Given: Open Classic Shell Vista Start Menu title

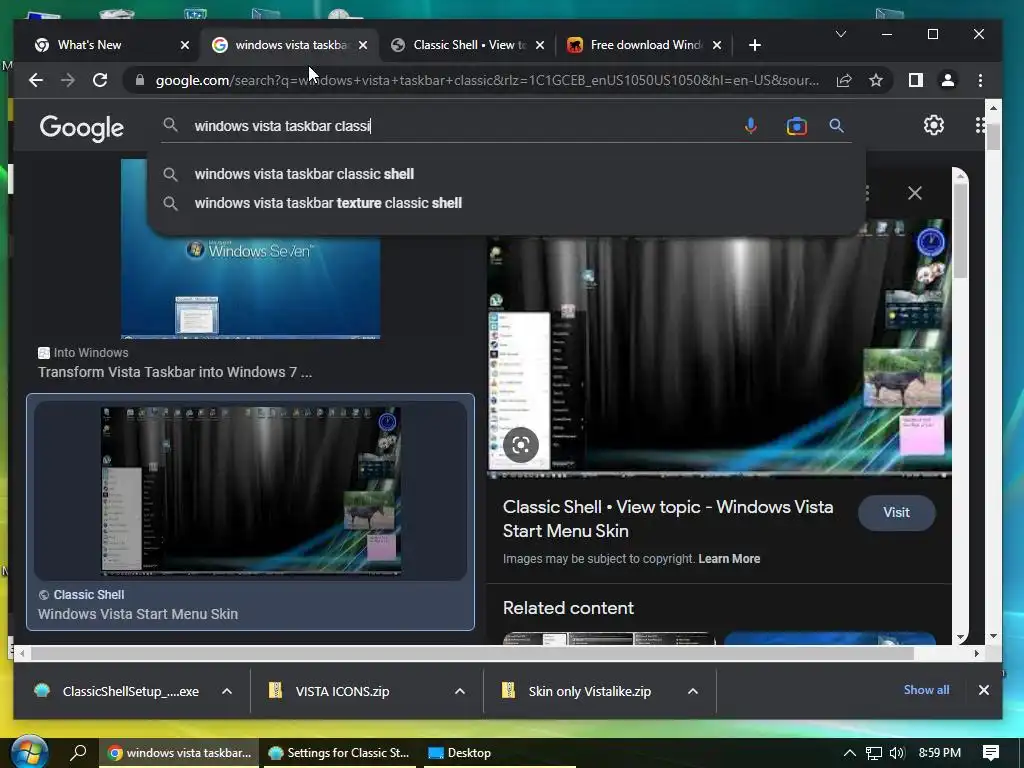Looking at the screenshot, I should pyautogui.click(x=667, y=519).
